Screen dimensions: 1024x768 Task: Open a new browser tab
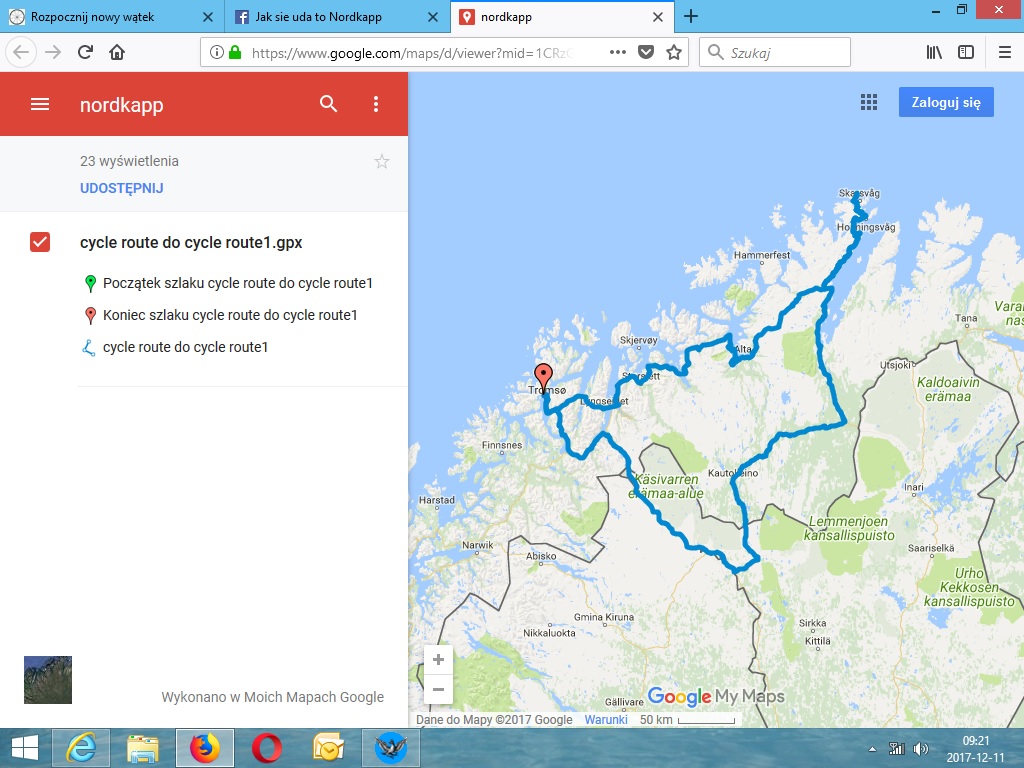pyautogui.click(x=691, y=16)
